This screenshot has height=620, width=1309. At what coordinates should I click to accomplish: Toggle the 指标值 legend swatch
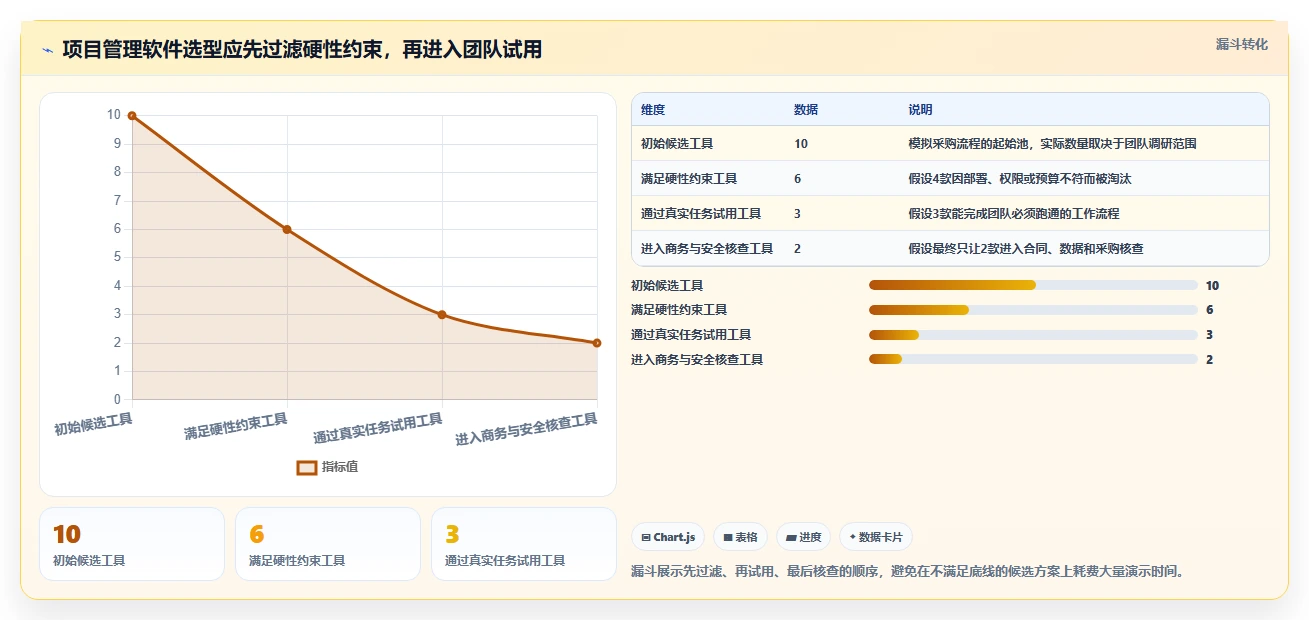[307, 467]
